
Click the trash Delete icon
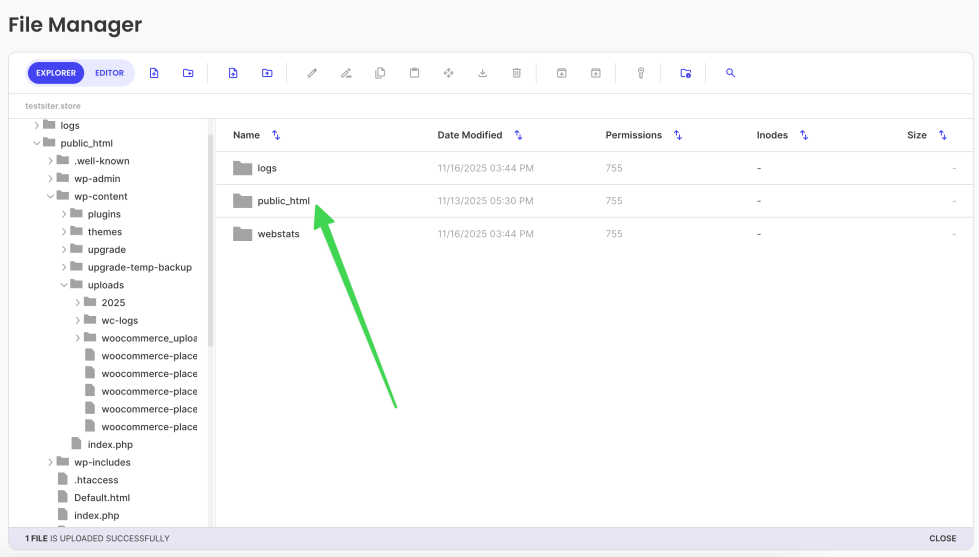coord(517,73)
